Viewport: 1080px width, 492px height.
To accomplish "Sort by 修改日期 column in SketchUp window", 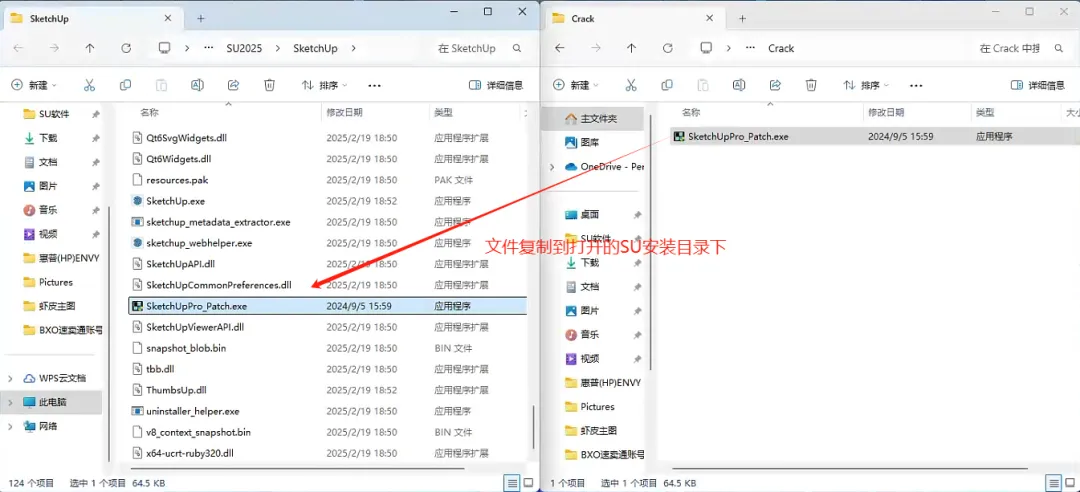I will pos(344,112).
